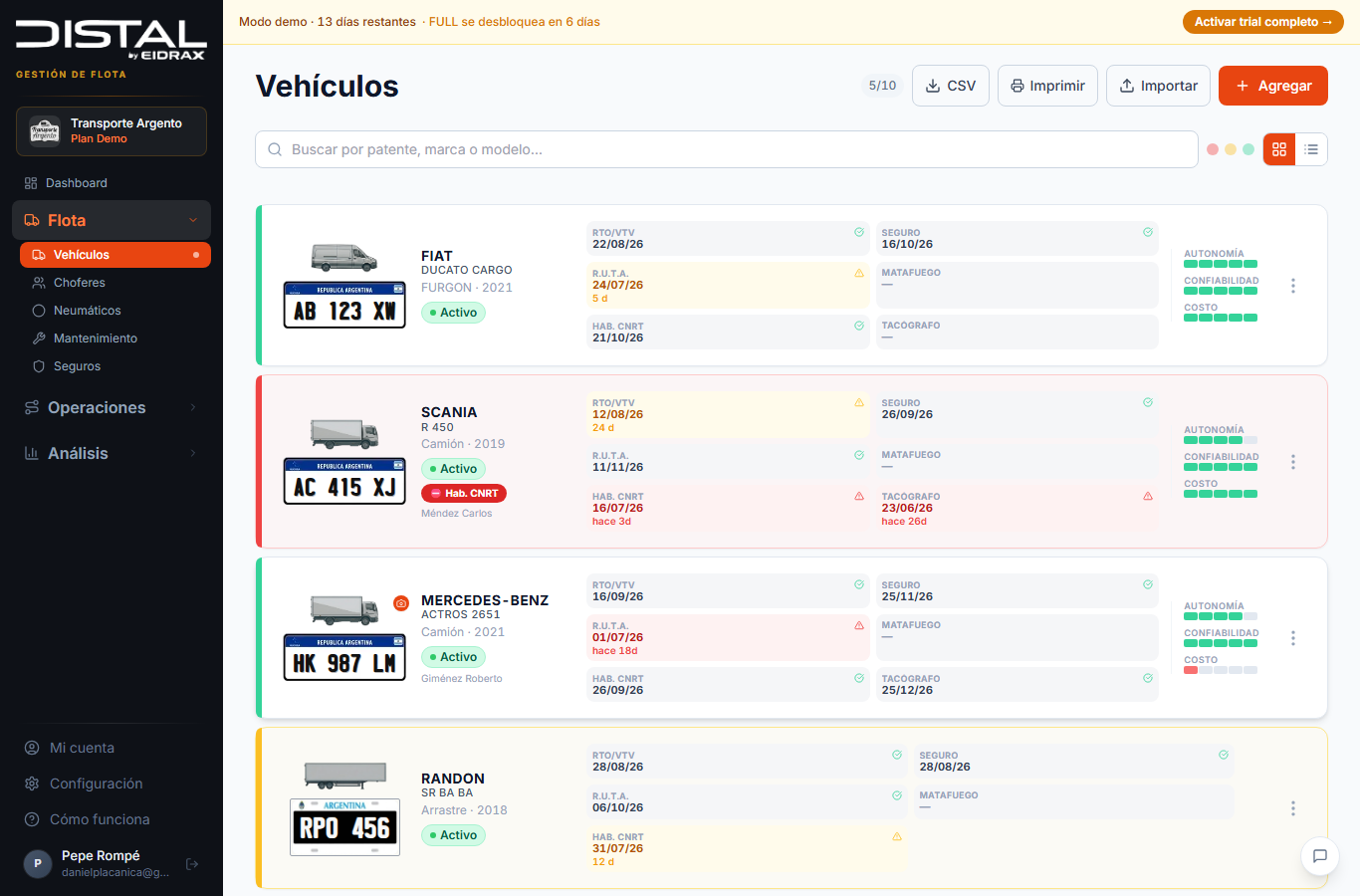Open the options menu for Randon trailer
The width and height of the screenshot is (1360, 896).
pos(1293,808)
